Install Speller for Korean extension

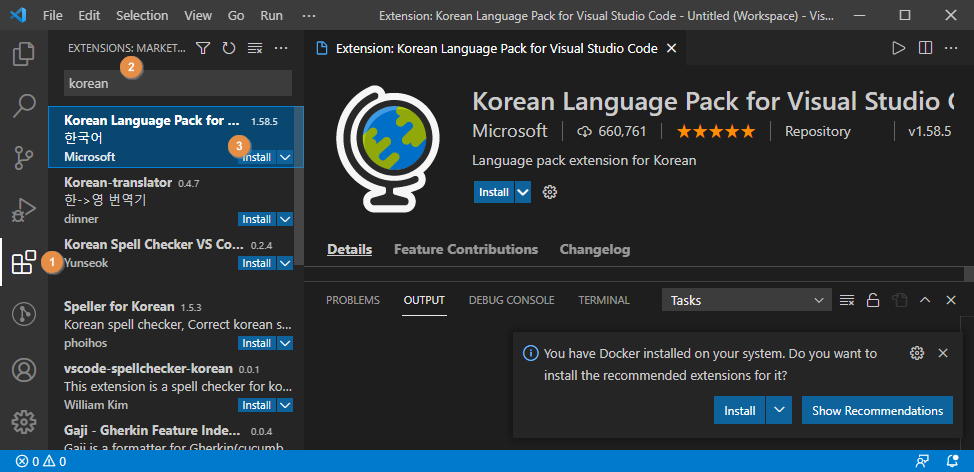click(257, 343)
